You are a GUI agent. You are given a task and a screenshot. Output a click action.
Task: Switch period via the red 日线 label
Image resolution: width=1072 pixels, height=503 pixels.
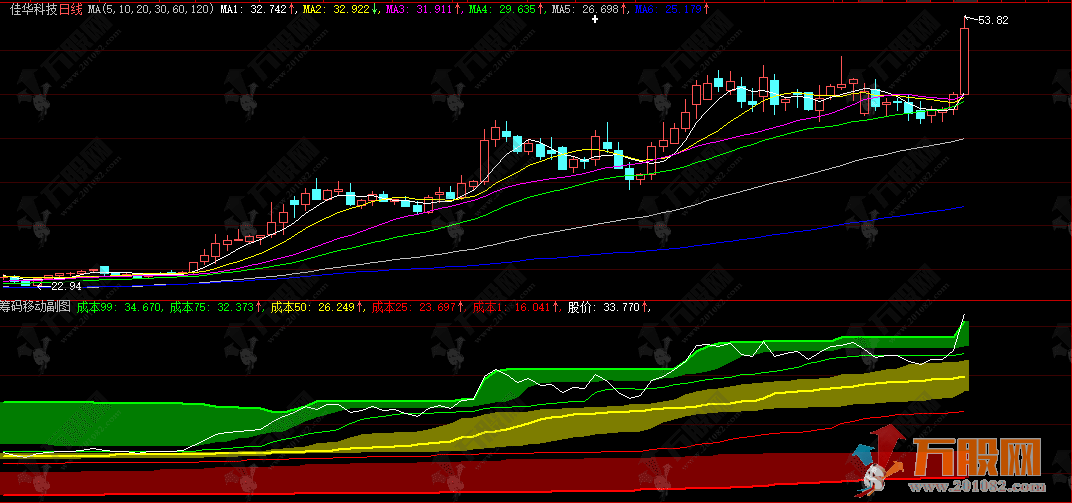tap(70, 9)
